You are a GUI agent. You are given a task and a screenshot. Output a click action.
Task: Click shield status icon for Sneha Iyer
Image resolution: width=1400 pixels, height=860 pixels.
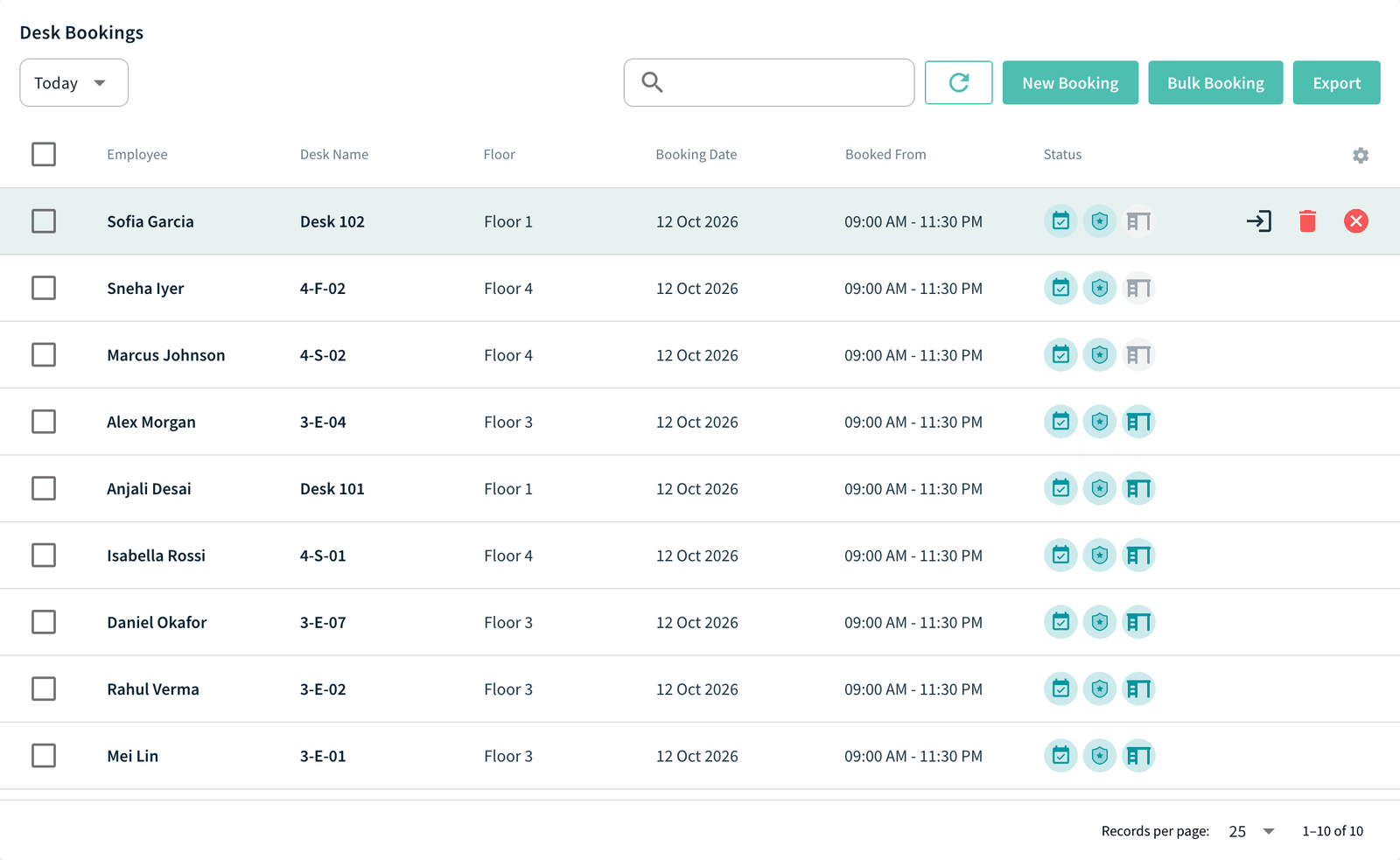(1100, 288)
